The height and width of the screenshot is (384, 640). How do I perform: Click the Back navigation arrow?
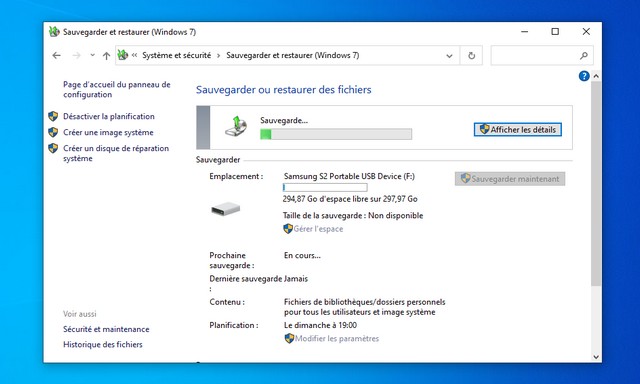[x=56, y=55]
